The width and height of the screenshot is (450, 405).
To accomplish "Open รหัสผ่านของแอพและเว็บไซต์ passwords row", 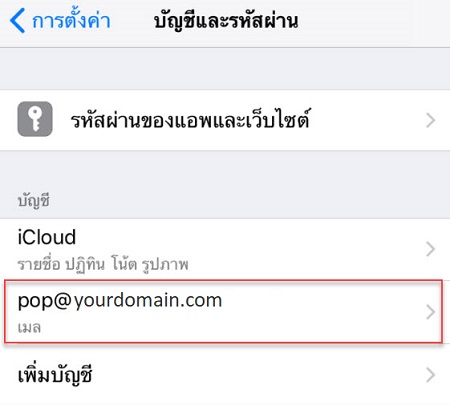I will 225,120.
